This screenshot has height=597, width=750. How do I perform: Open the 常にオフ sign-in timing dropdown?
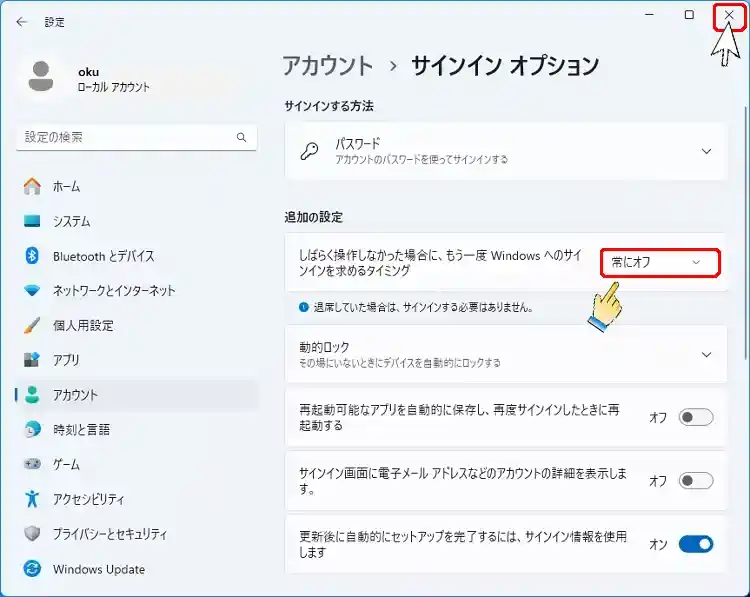[660, 263]
